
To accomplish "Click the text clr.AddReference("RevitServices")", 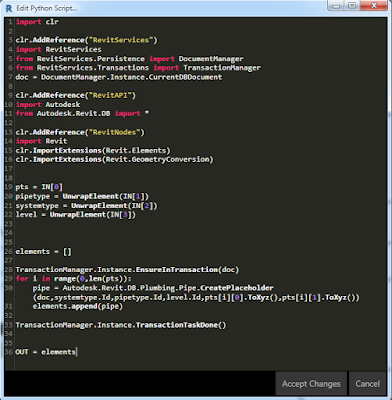I will pyautogui.click(x=86, y=40).
